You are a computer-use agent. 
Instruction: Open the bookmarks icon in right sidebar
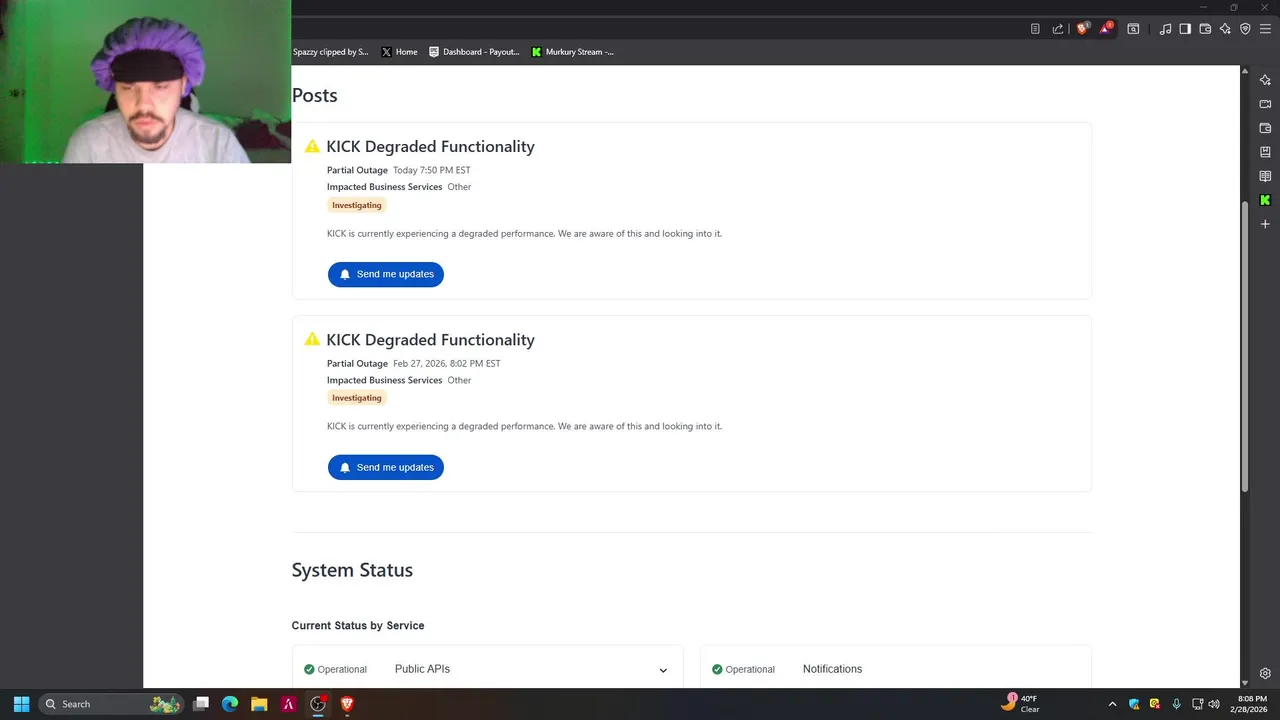(1265, 152)
